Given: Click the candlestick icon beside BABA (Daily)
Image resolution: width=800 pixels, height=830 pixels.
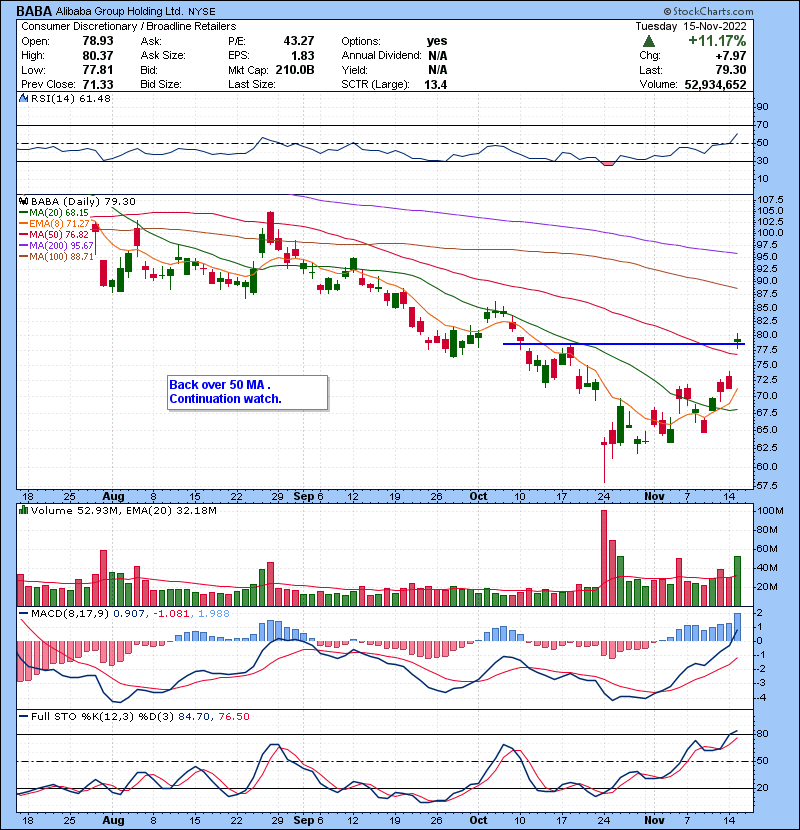Looking at the screenshot, I should click(23, 201).
